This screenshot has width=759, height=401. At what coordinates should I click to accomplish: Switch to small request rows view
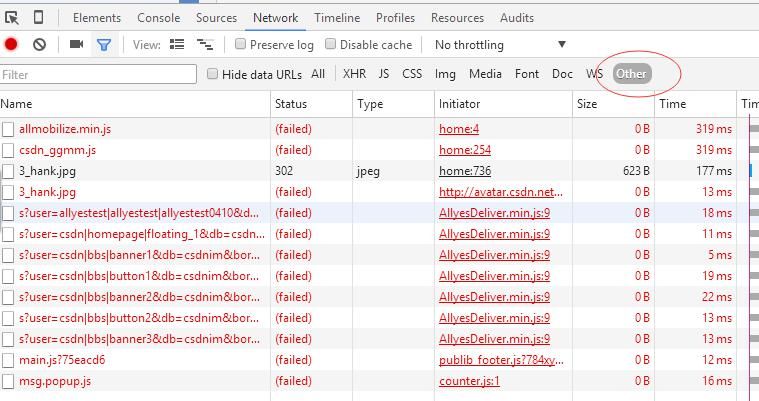tap(205, 44)
